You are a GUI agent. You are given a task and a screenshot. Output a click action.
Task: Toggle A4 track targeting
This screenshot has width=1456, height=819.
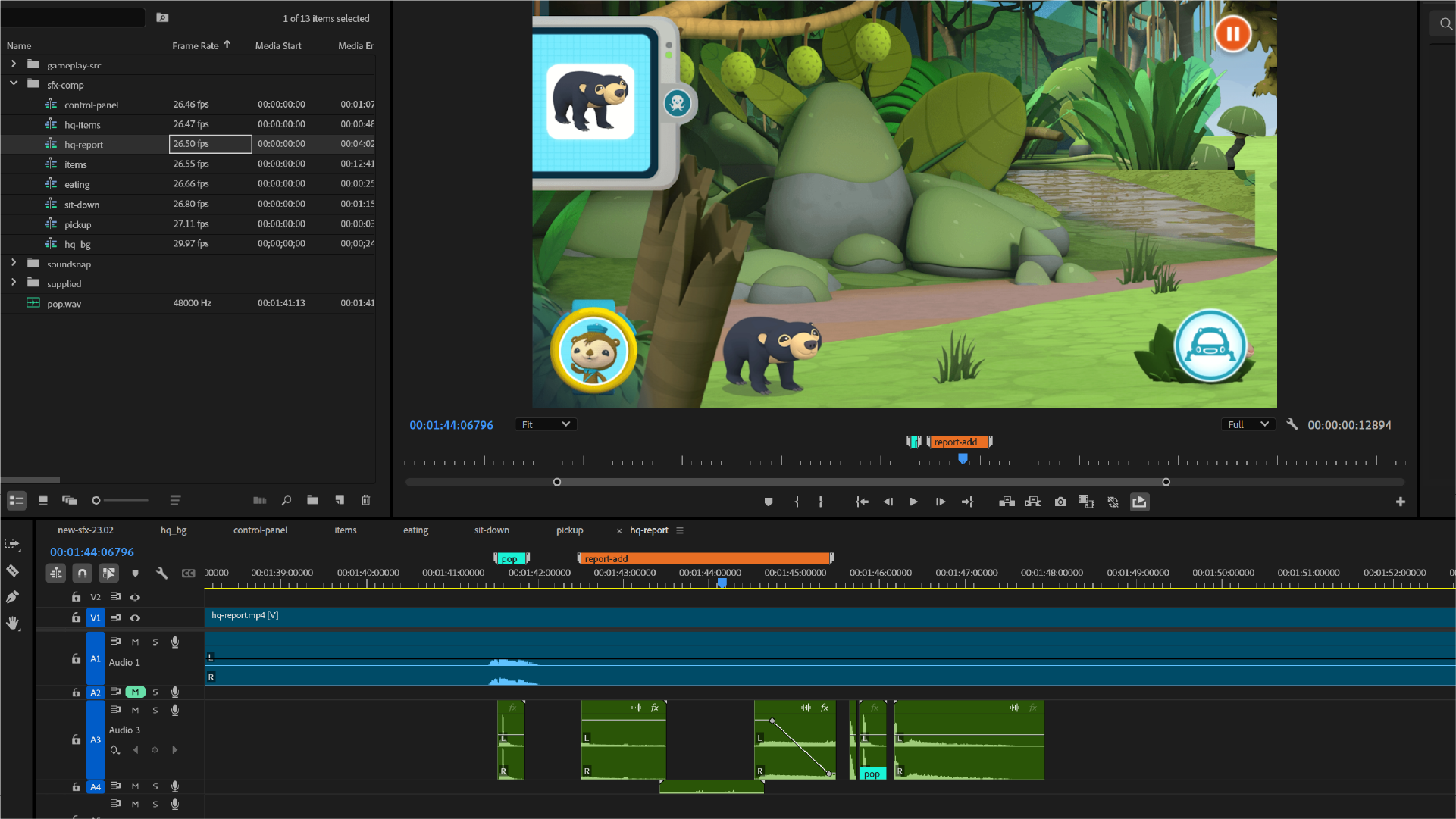point(96,787)
